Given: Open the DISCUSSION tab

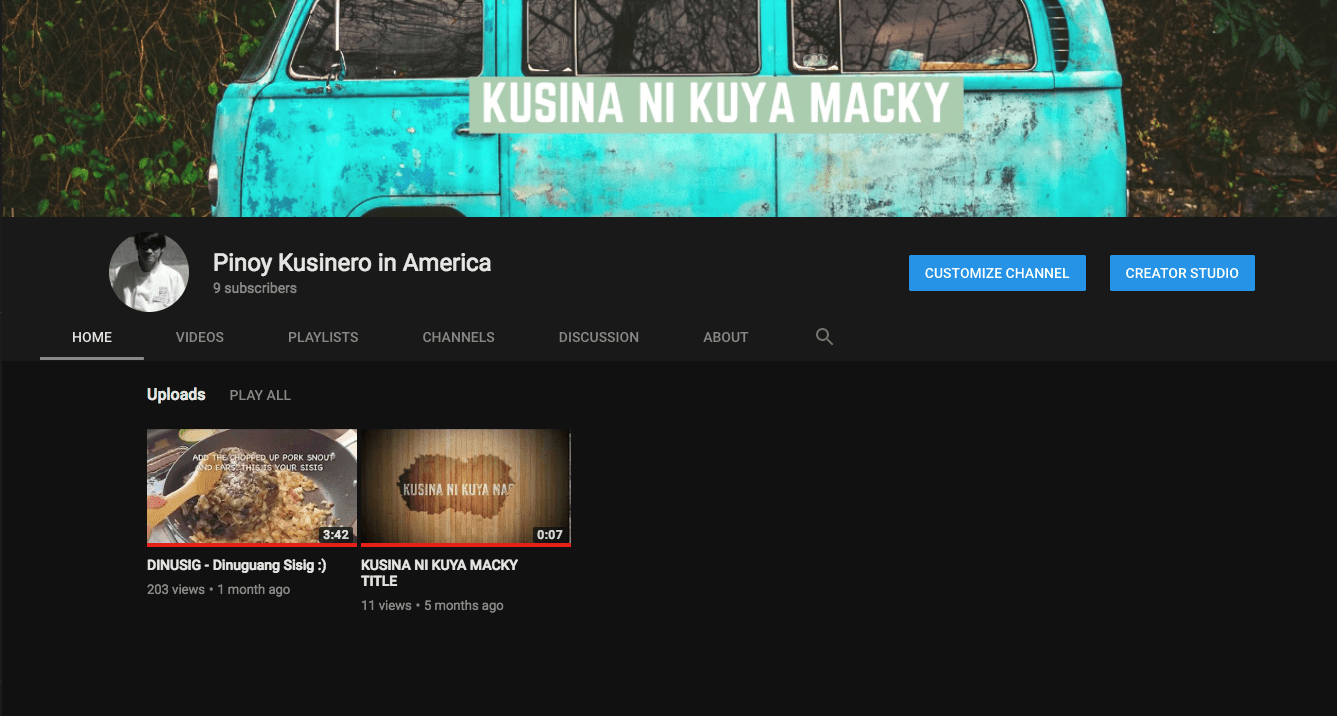Looking at the screenshot, I should pos(598,337).
